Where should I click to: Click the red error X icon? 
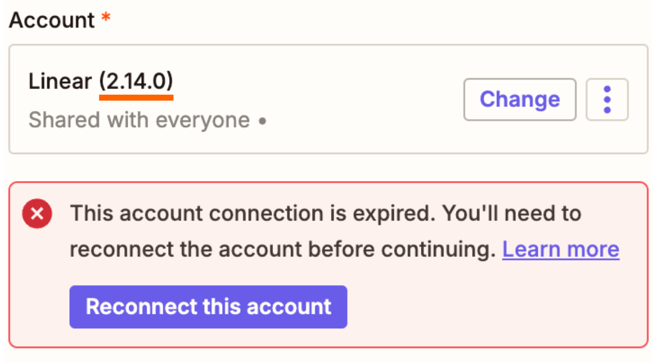point(37,213)
